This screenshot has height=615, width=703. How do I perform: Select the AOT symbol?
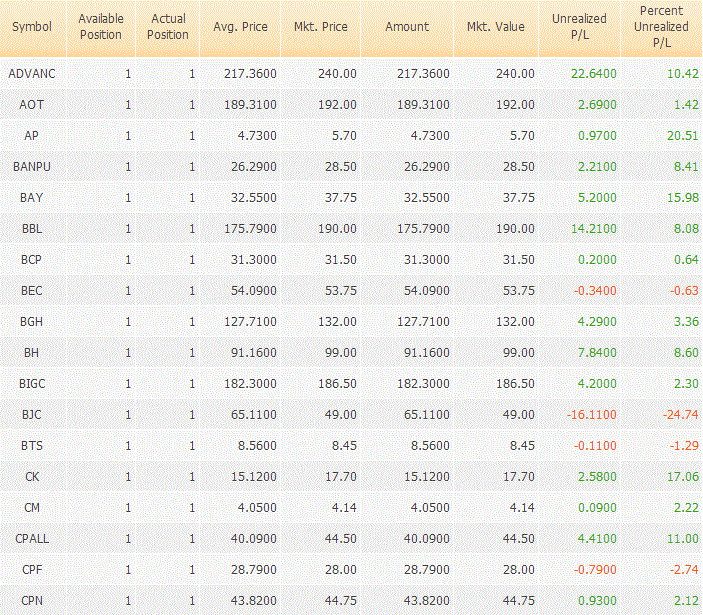pyautogui.click(x=32, y=104)
